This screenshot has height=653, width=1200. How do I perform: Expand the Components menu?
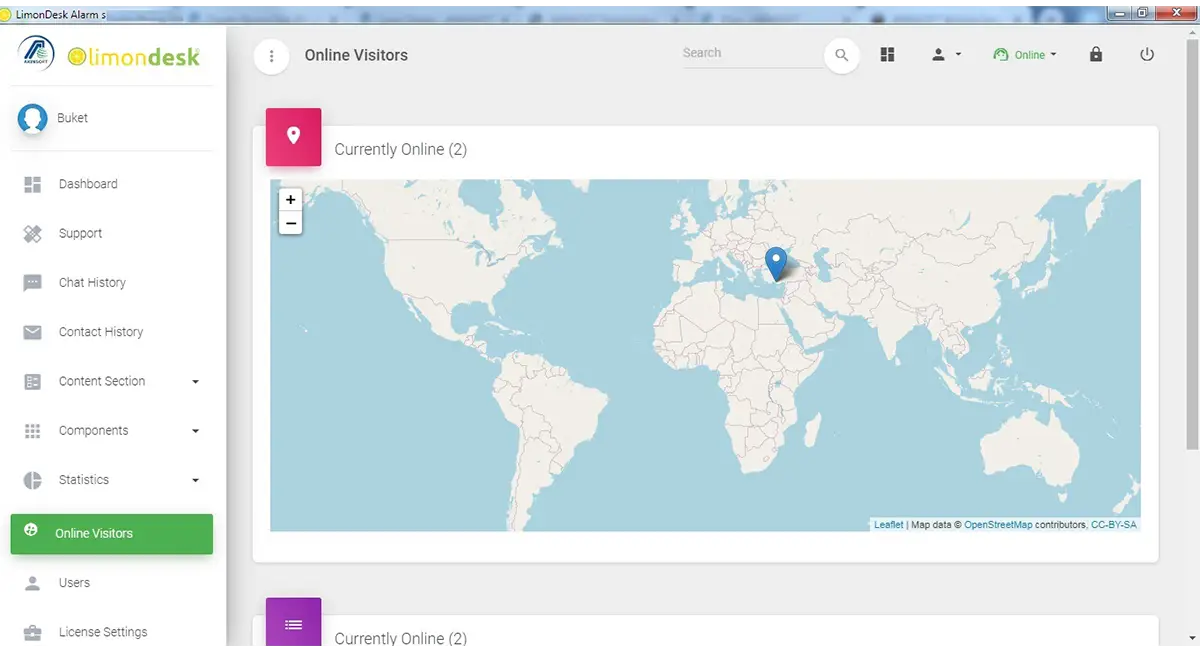pyautogui.click(x=112, y=430)
